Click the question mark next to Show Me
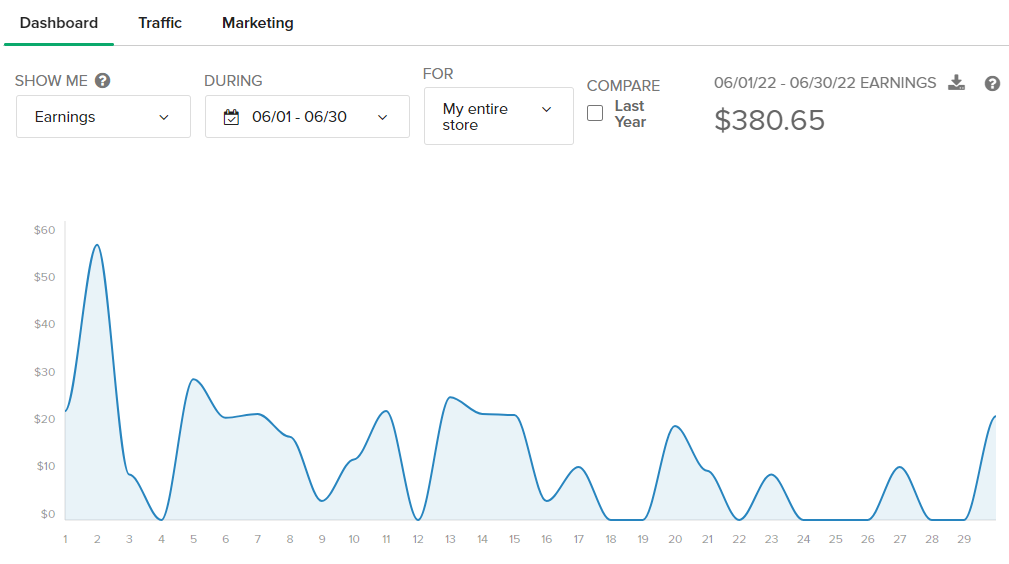This screenshot has width=1009, height=564. pos(102,81)
